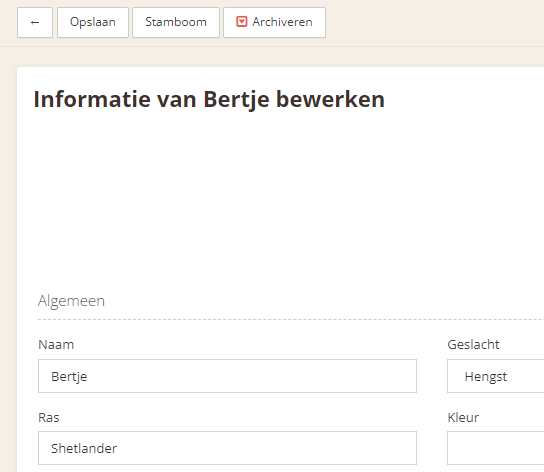Focus the Naam field containing Bertje
Screen dimensions: 544x472
click(227, 376)
